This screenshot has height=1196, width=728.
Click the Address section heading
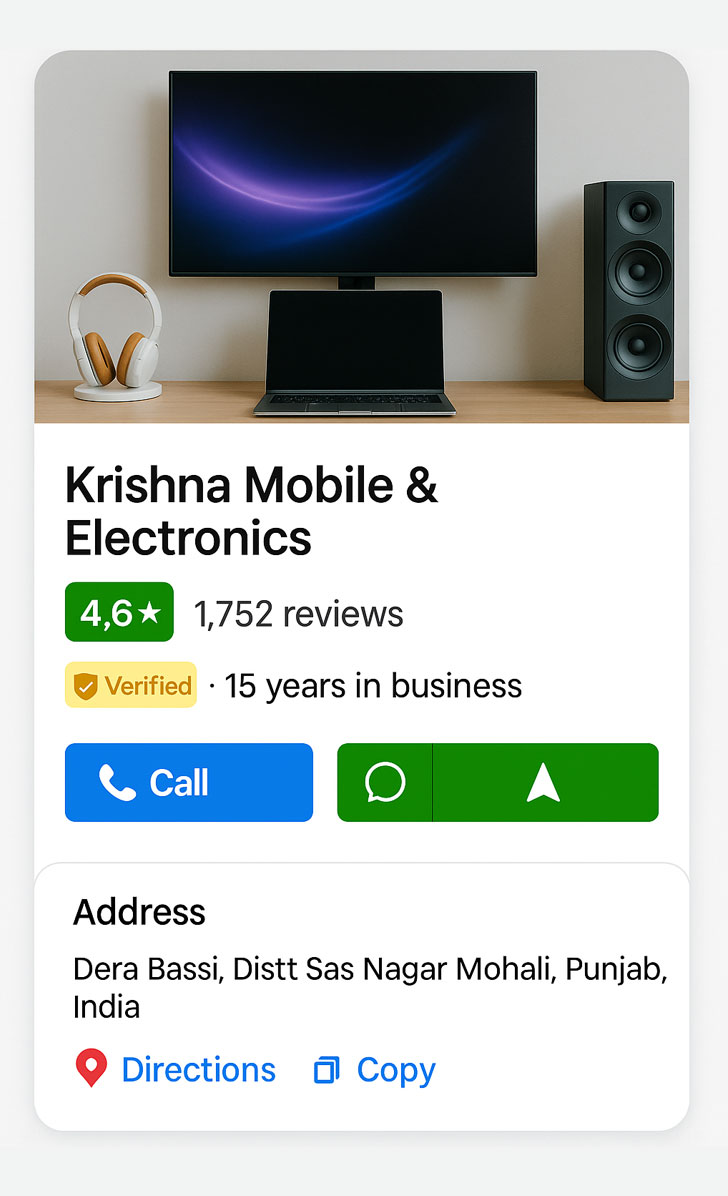pyautogui.click(x=139, y=911)
